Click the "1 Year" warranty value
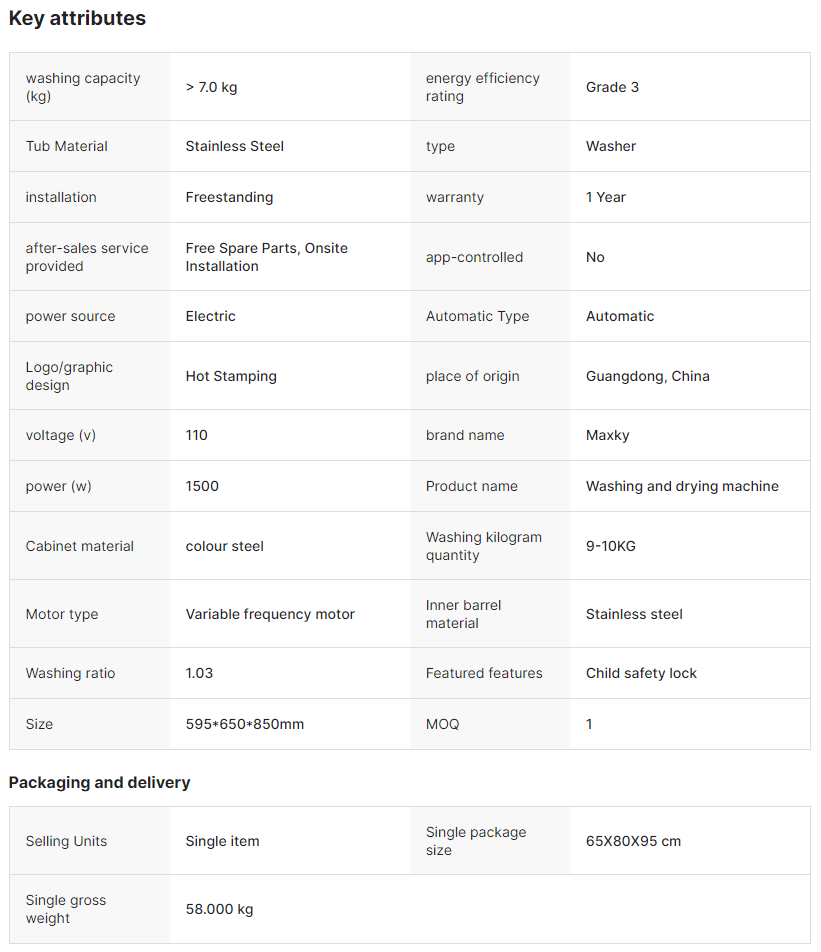Viewport: 821px width, 952px height. point(605,197)
